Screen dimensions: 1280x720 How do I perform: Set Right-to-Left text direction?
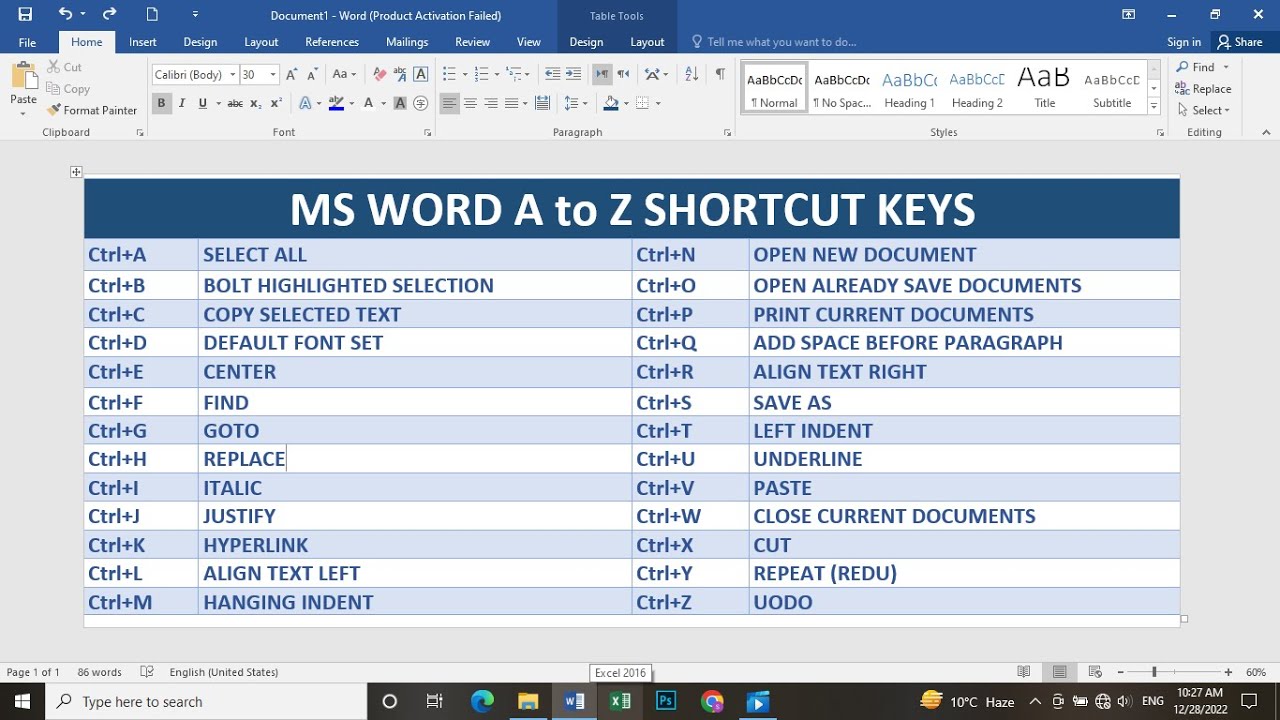click(623, 74)
